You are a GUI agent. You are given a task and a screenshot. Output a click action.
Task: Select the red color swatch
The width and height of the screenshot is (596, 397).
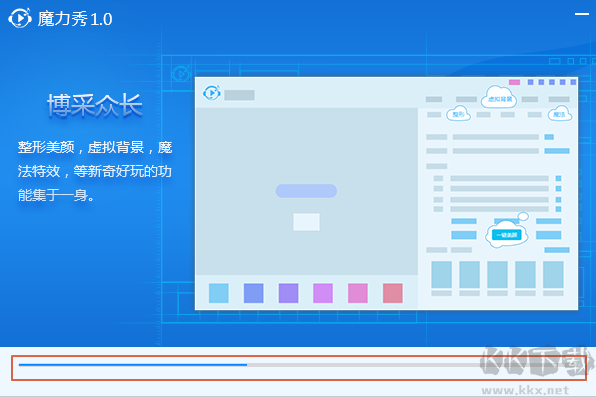tap(393, 293)
